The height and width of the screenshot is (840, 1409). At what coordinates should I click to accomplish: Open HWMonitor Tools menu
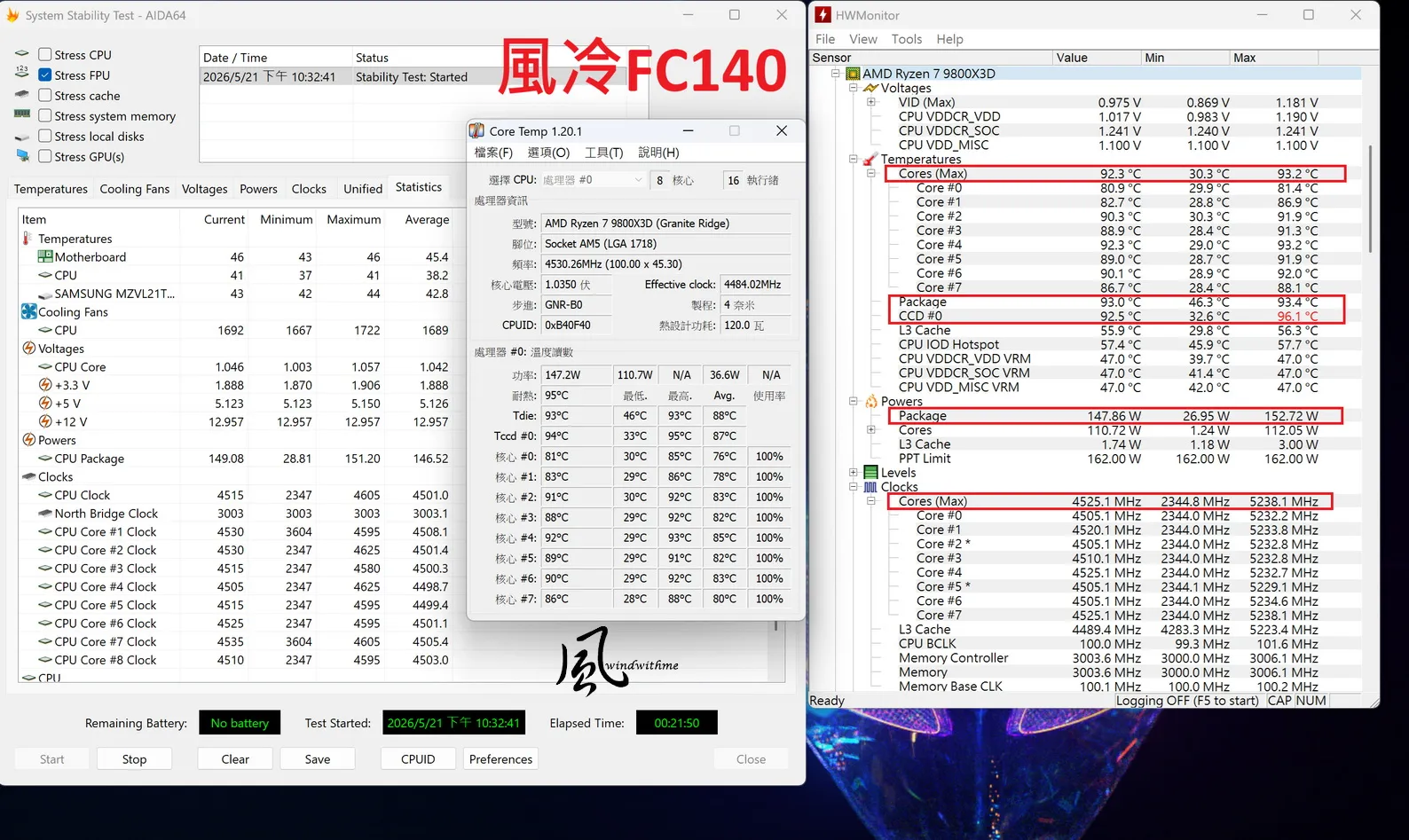(x=907, y=39)
